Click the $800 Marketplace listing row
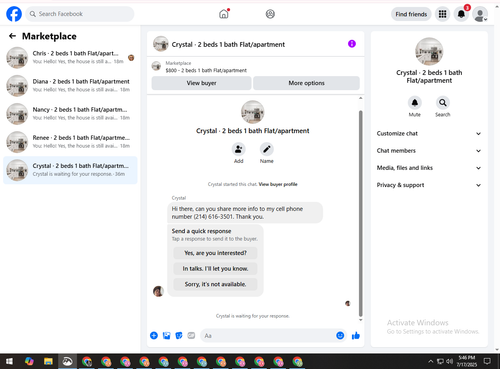Viewport: 500px width, 369px height. [x=255, y=67]
